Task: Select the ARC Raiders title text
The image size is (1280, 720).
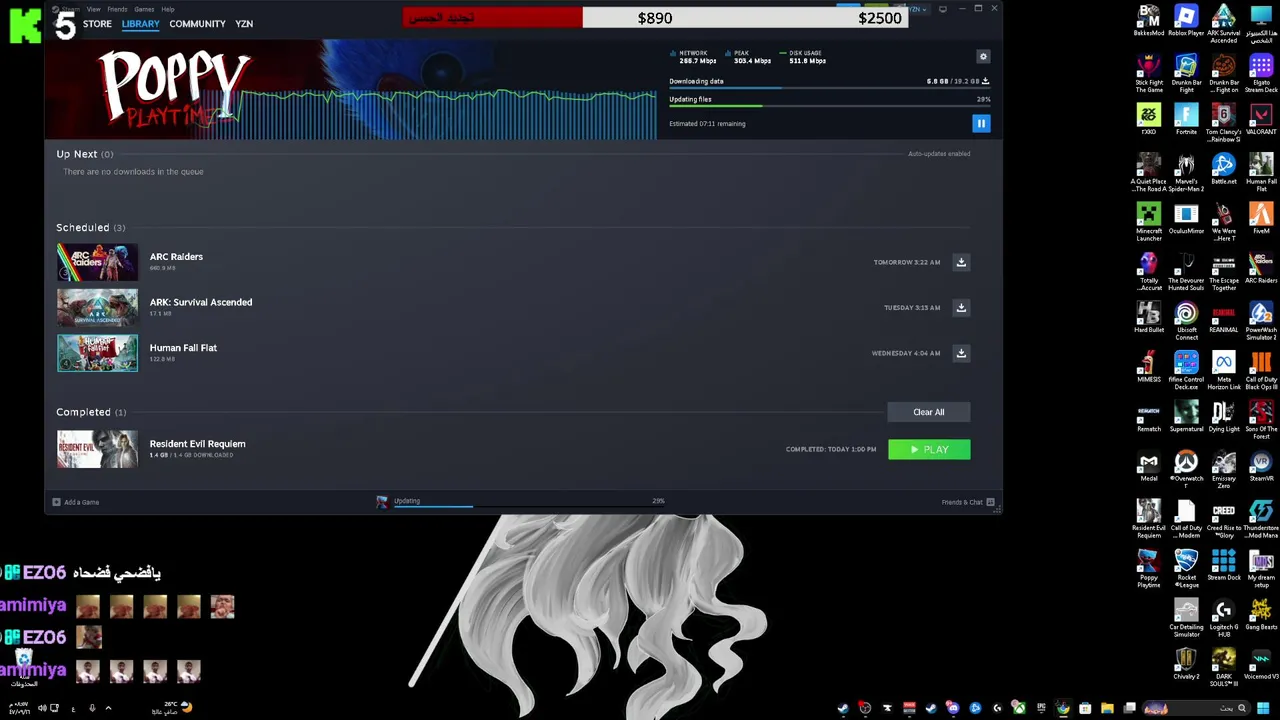Action: (x=176, y=257)
